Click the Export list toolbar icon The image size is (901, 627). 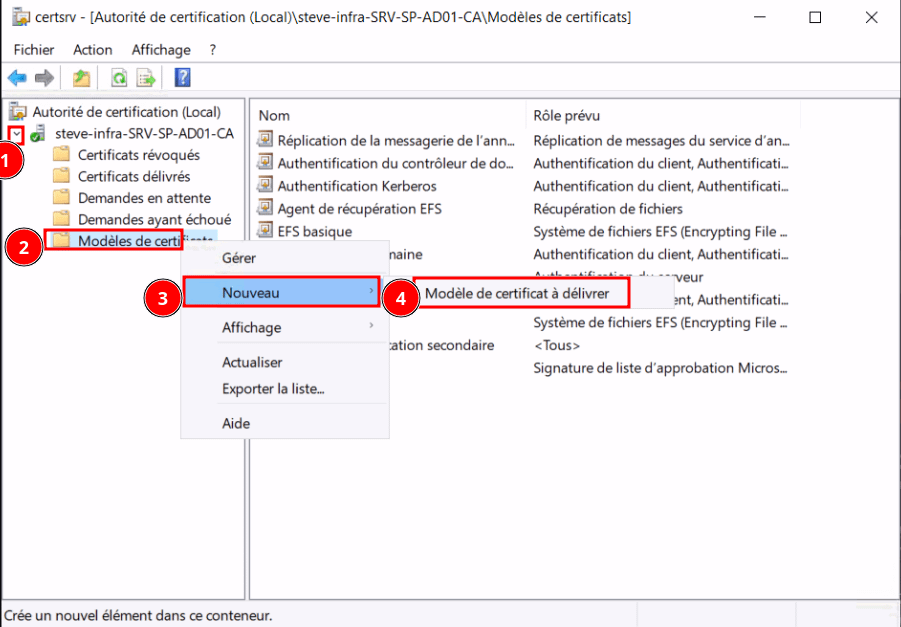(146, 78)
